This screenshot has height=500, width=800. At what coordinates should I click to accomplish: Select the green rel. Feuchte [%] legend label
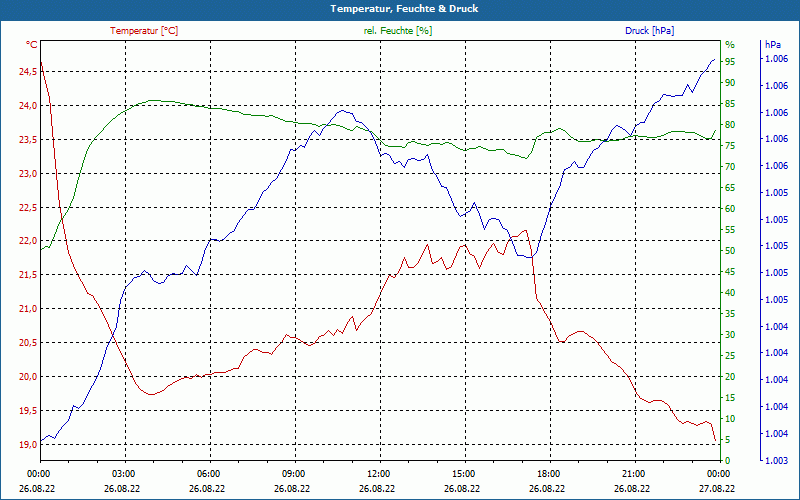pyautogui.click(x=397, y=31)
